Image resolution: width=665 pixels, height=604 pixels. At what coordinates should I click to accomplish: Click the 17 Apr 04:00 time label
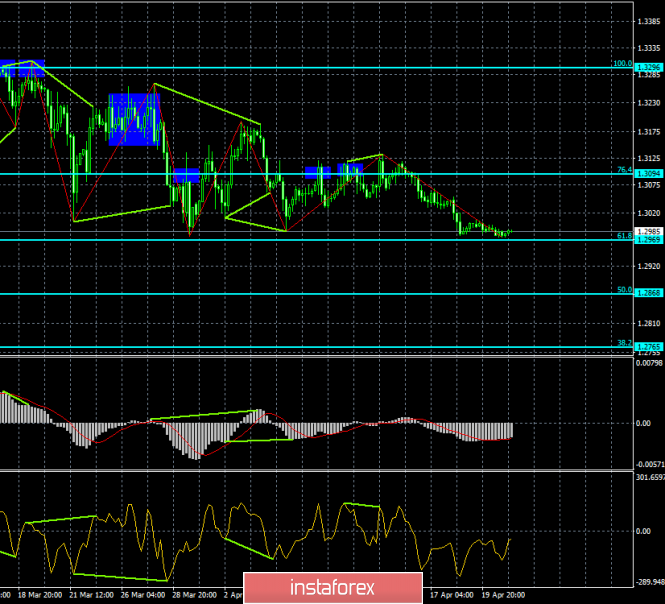(452, 595)
